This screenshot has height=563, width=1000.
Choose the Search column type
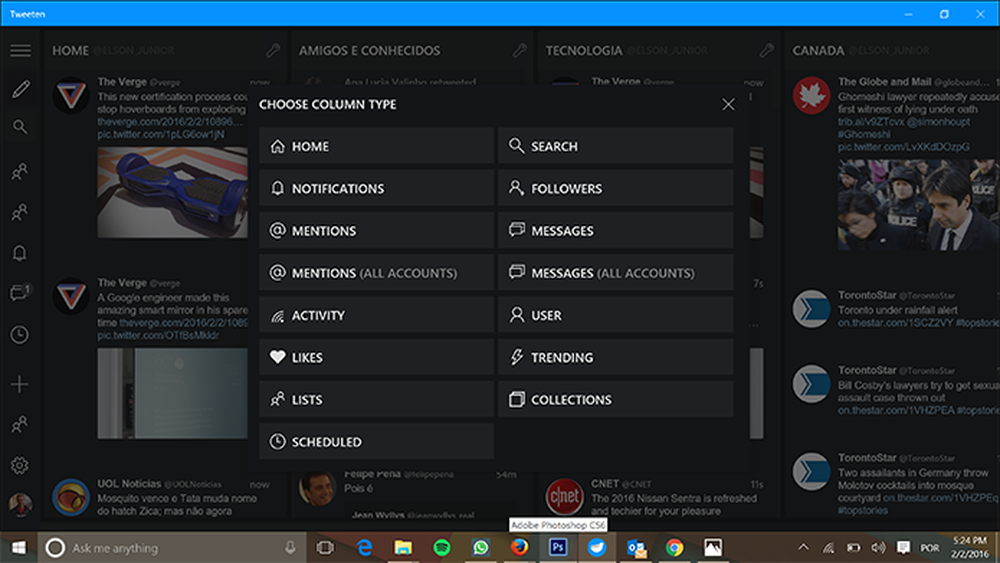click(616, 146)
